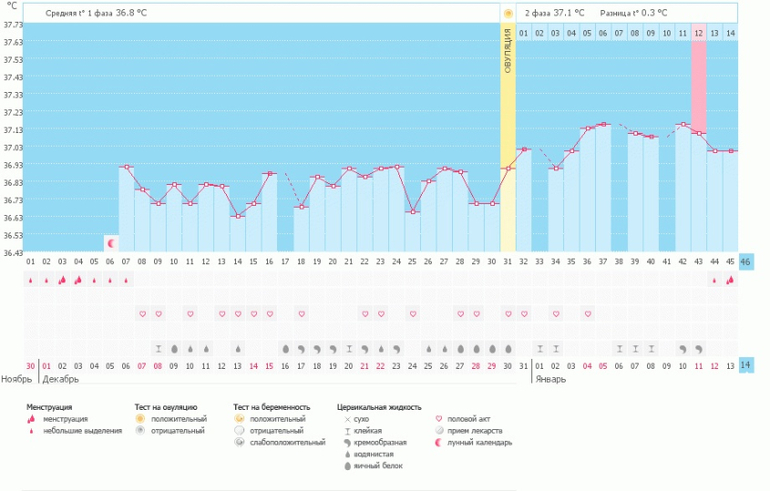Select the heart icon on cycle day 25
Image resolution: width=770 pixels, height=491 pixels.
click(x=413, y=314)
